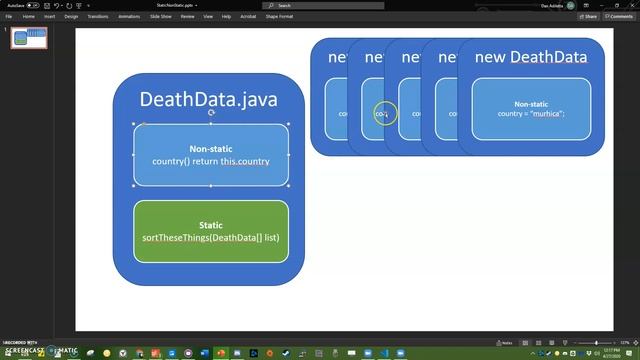The image size is (640, 360).
Task: Open the file name dropdown in title bar
Action: coord(196,5)
